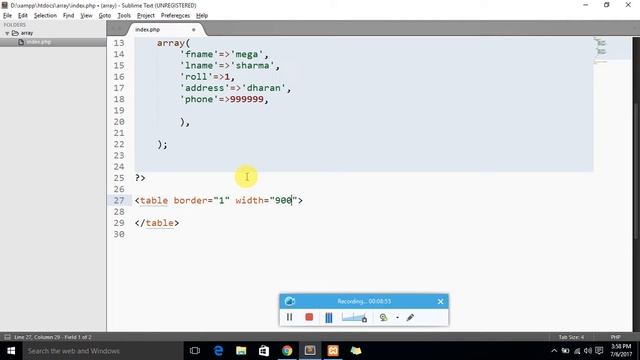Open the network tray icon
The width and height of the screenshot is (640, 360).
pyautogui.click(x=577, y=351)
